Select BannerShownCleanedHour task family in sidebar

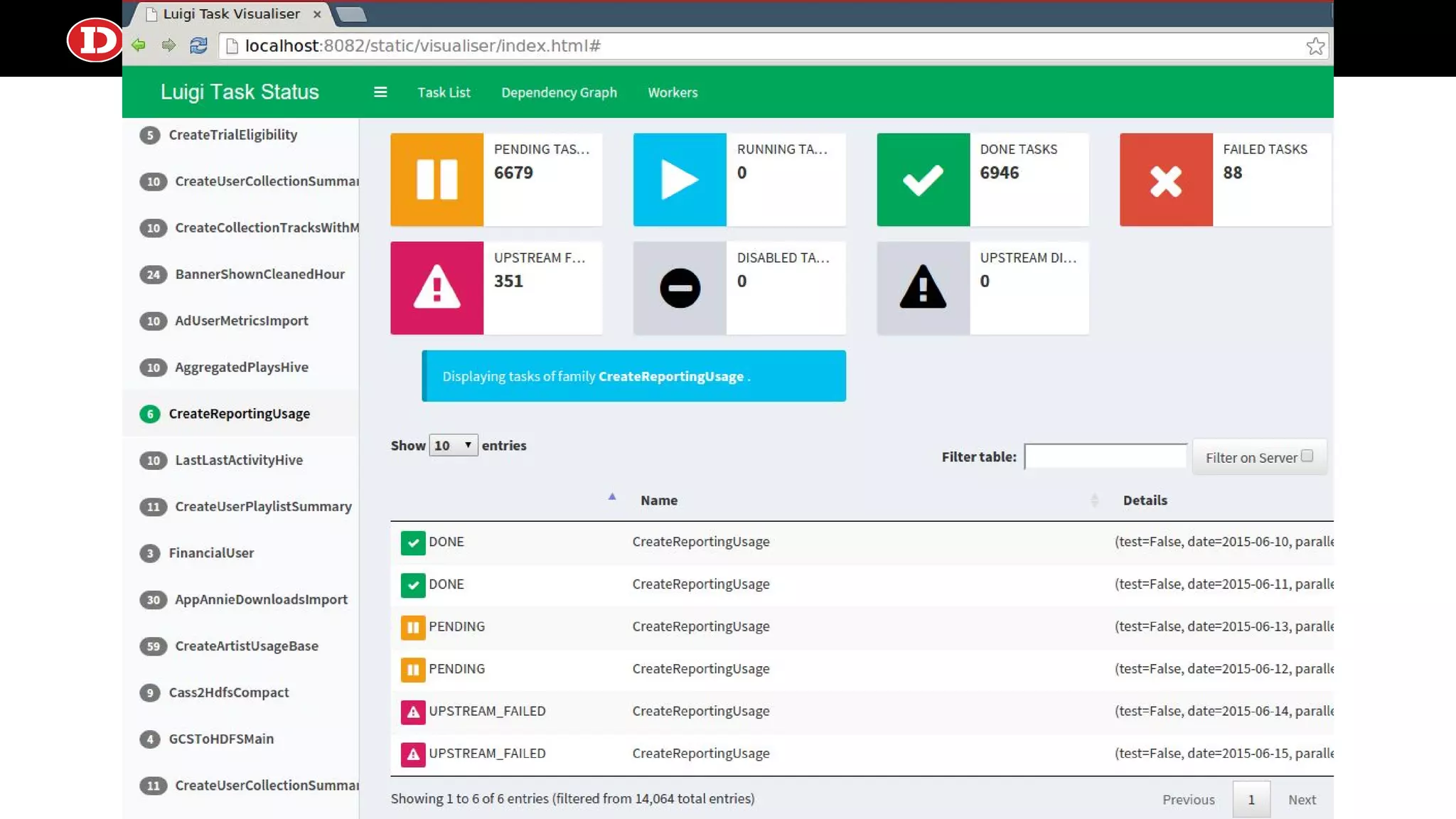tap(259, 274)
